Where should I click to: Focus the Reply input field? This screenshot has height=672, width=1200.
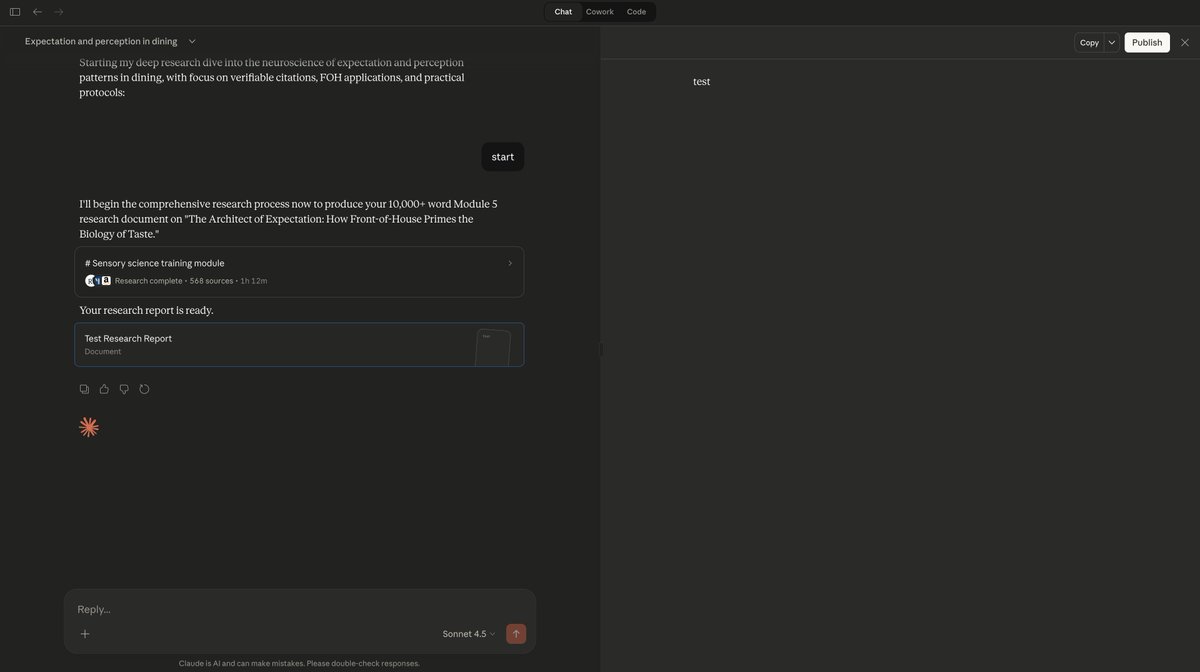tap(300, 609)
